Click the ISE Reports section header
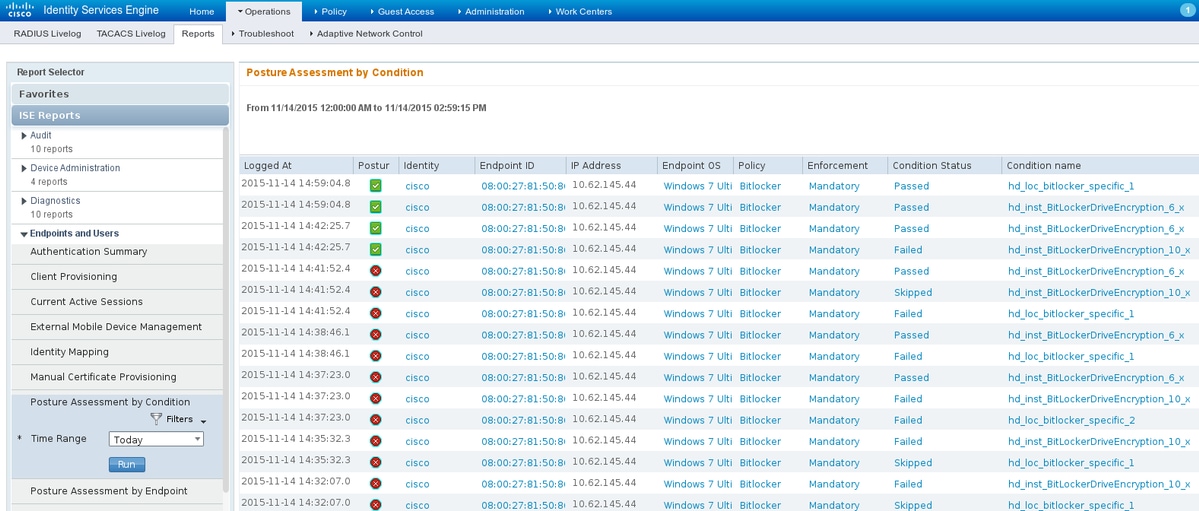The height and width of the screenshot is (511, 1199). [x=120, y=116]
